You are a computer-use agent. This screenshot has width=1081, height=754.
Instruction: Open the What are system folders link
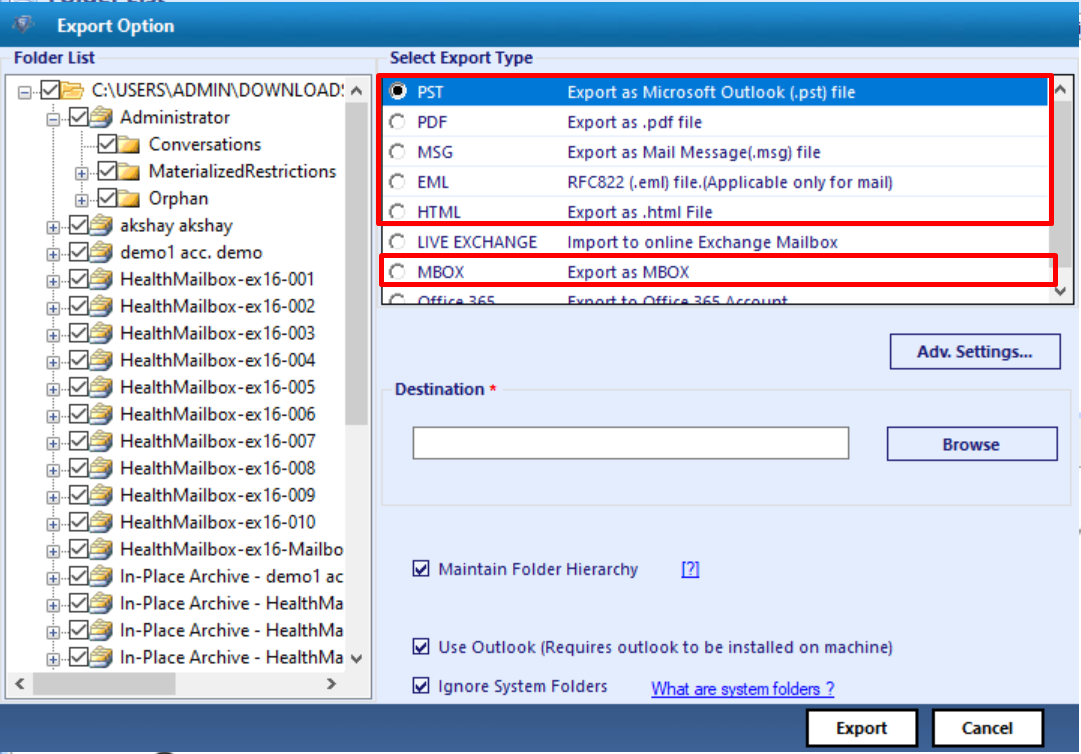(x=742, y=689)
